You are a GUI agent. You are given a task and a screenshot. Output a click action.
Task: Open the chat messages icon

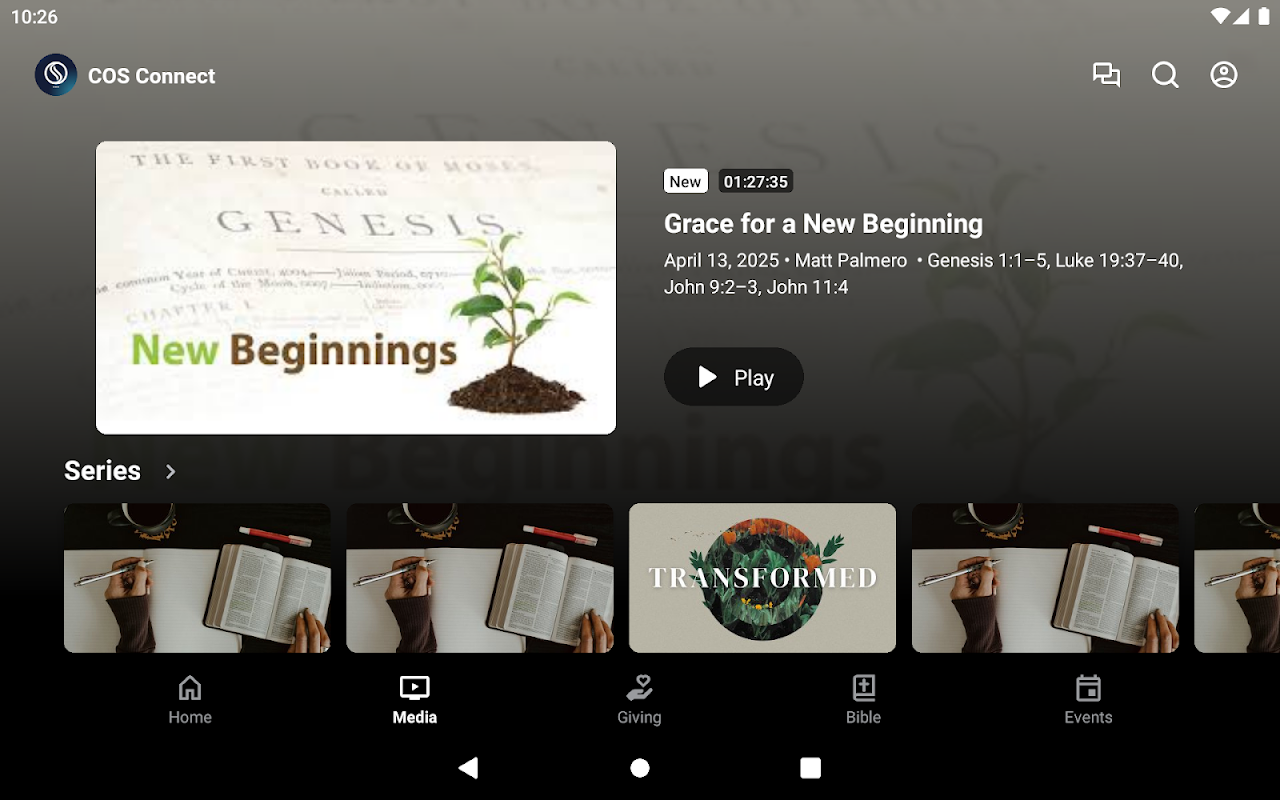1106,75
